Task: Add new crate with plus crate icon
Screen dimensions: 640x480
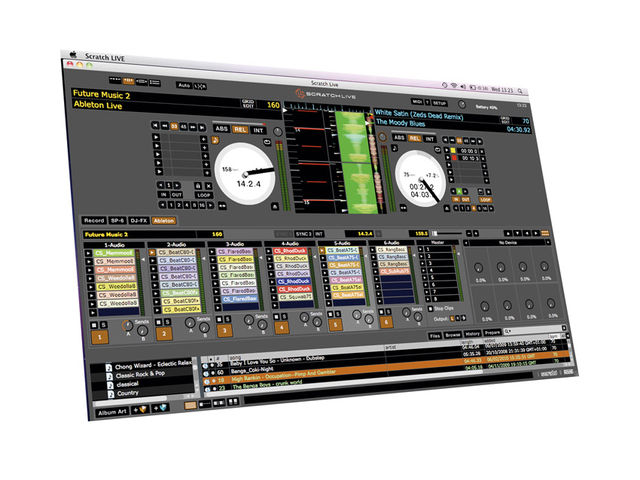Action: tap(140, 409)
